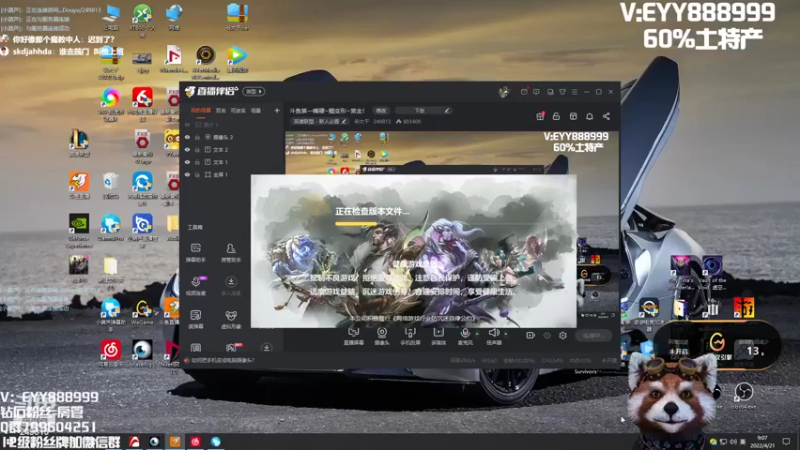Click the calendar-style icon beside the bell
The image size is (800, 450).
tap(573, 116)
